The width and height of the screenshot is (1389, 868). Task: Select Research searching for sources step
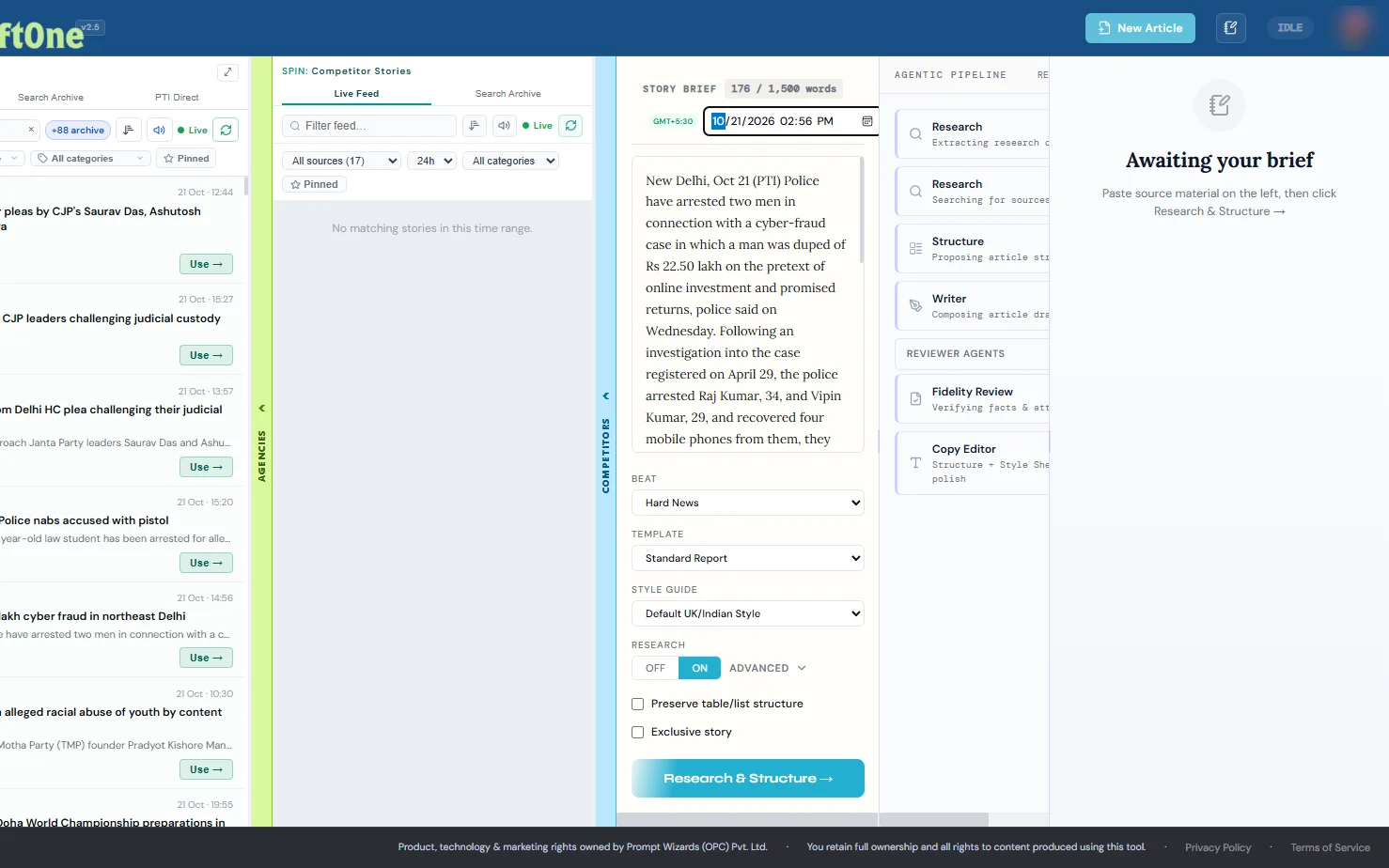point(972,192)
